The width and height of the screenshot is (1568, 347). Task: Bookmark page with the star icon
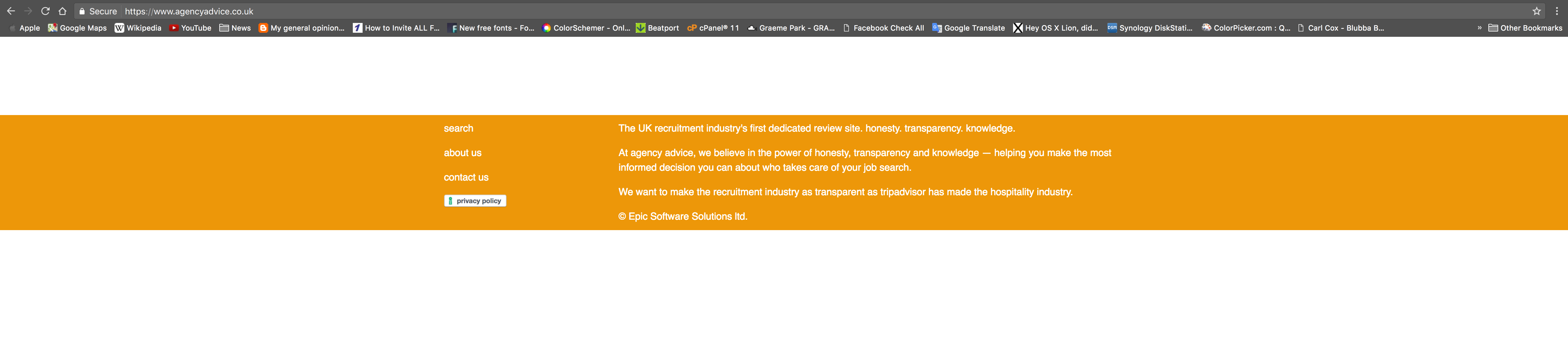(1536, 11)
